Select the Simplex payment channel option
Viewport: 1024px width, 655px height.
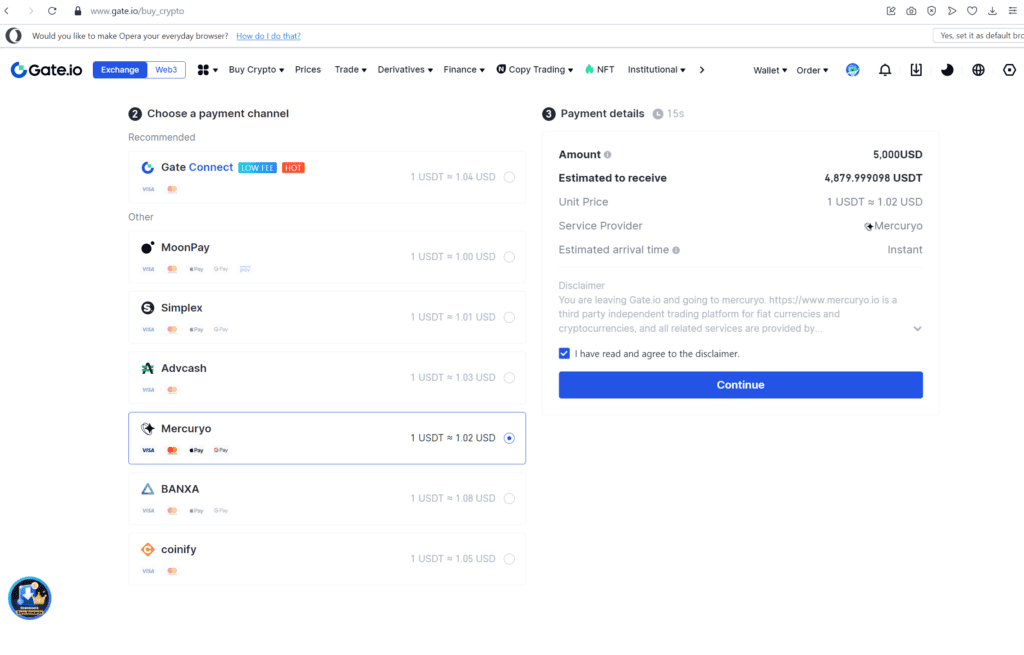(327, 316)
